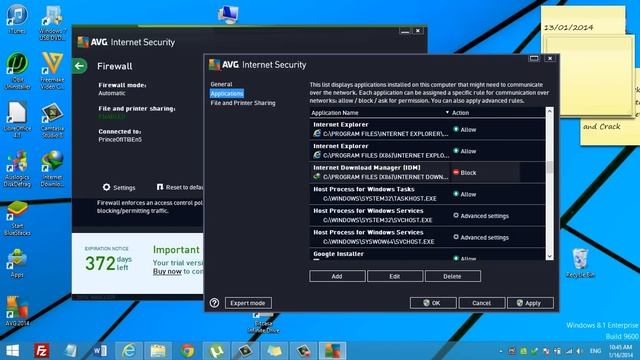Click the 13/01/2014 sticky note
This screenshot has width=640, height=360.
583,20
